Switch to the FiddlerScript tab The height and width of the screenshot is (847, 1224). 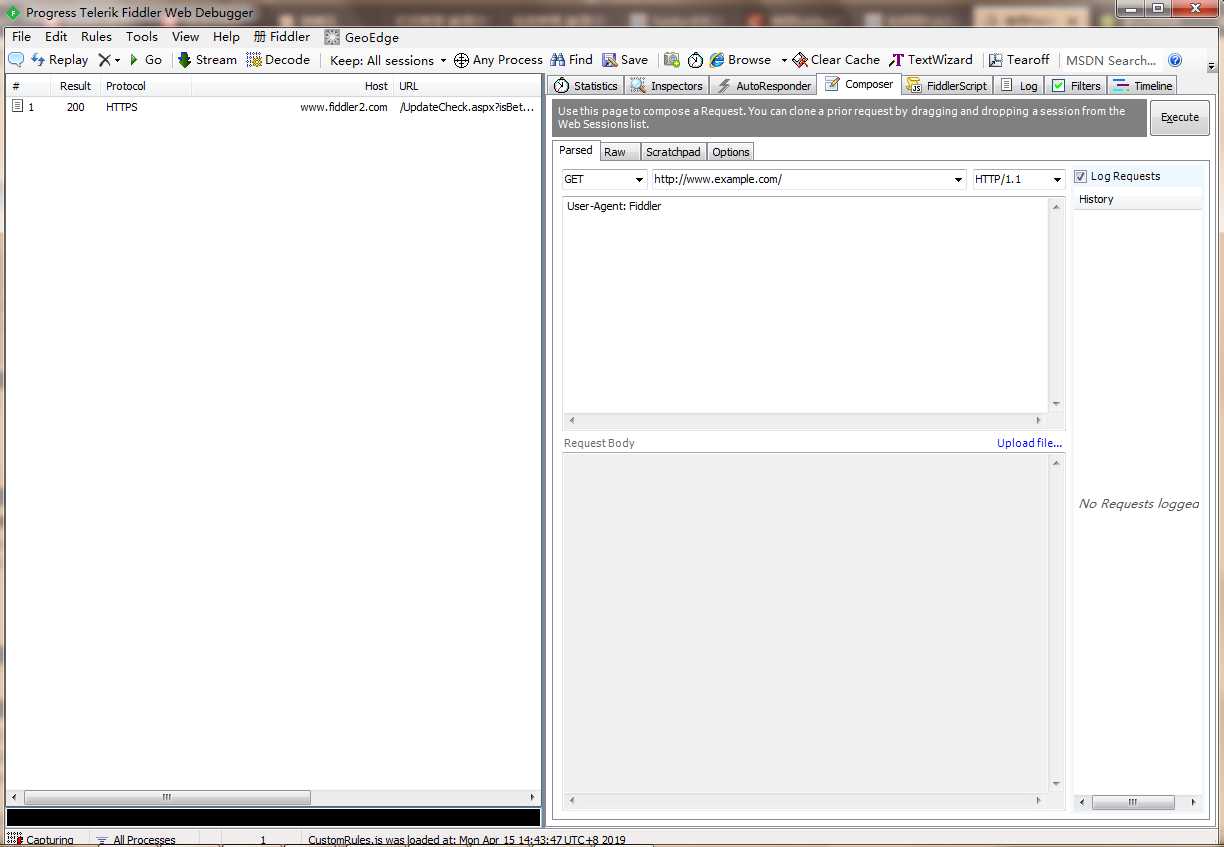pyautogui.click(x=947, y=86)
